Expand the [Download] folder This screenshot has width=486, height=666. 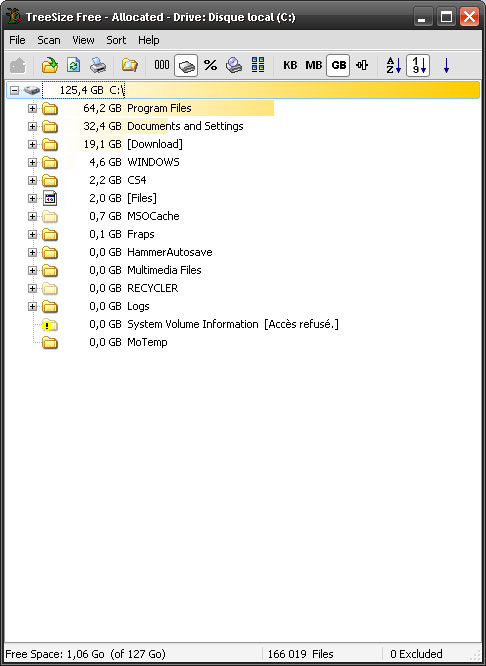click(x=32, y=144)
